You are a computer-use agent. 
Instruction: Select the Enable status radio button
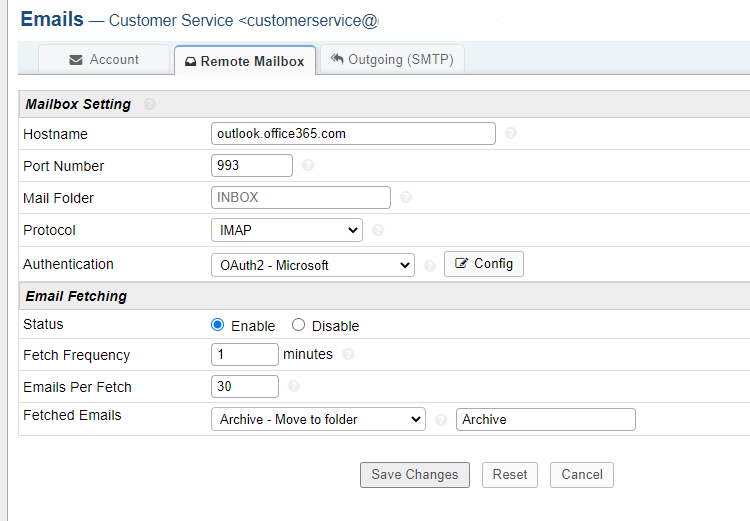point(218,325)
